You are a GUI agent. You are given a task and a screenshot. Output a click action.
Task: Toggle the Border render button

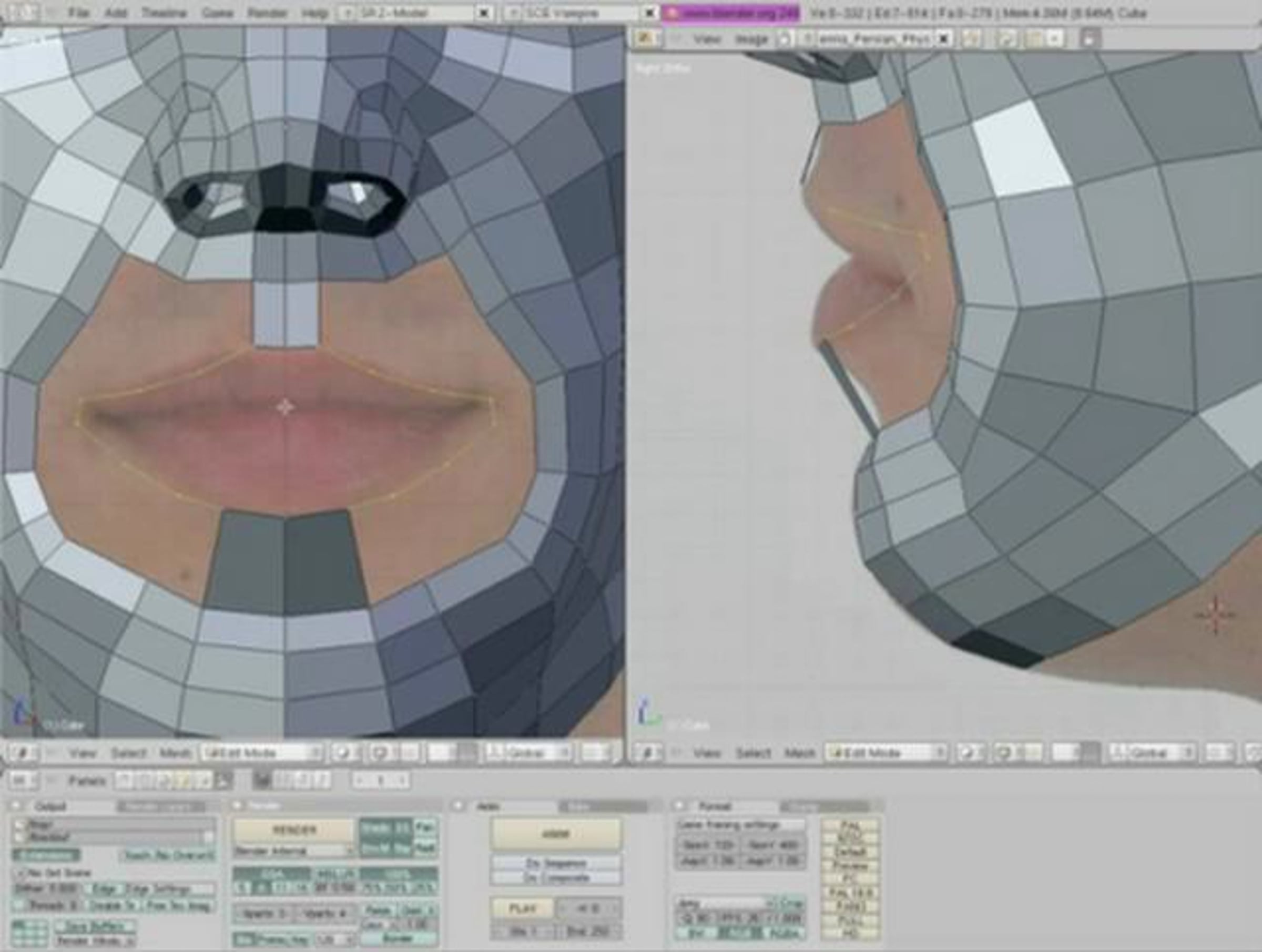tap(399, 938)
